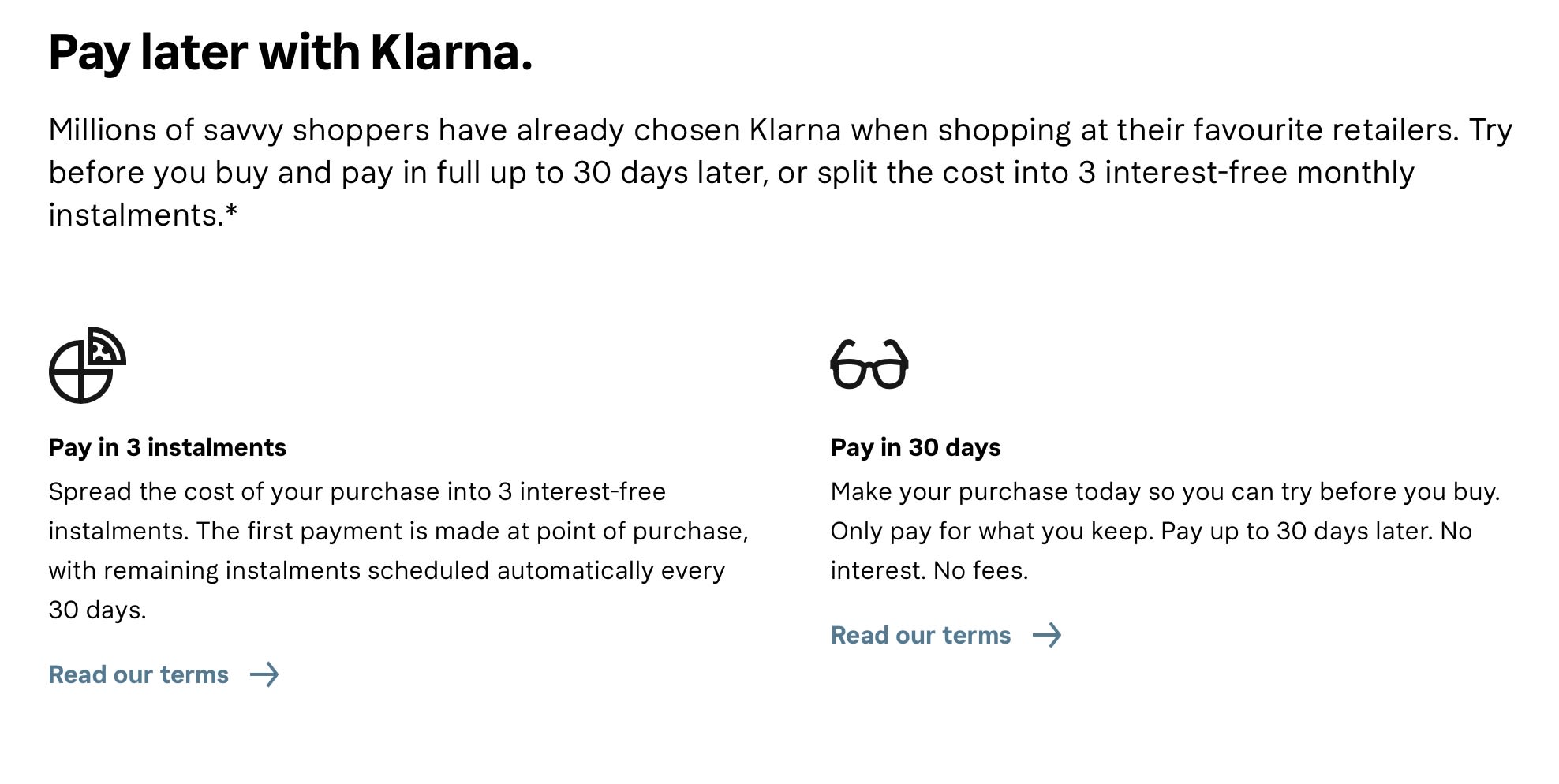Click the arrow icon under the instalments description
The image size is (1559, 784).
coord(264,674)
